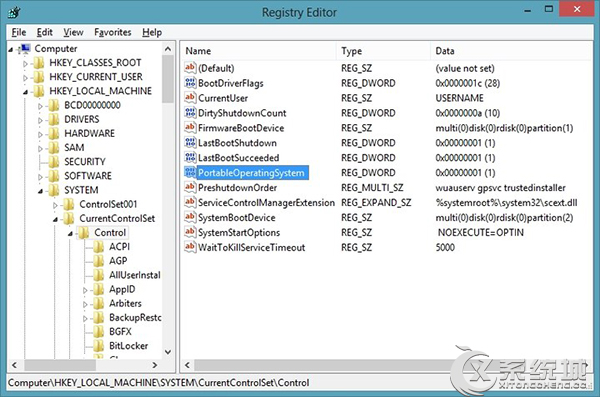Click the DirtyShutdownCount DWORD icon
The height and width of the screenshot is (397, 600).
pos(190,113)
